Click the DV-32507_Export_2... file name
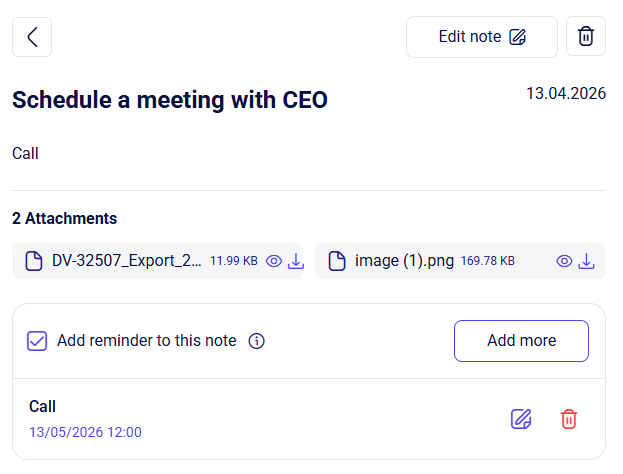 (127, 261)
